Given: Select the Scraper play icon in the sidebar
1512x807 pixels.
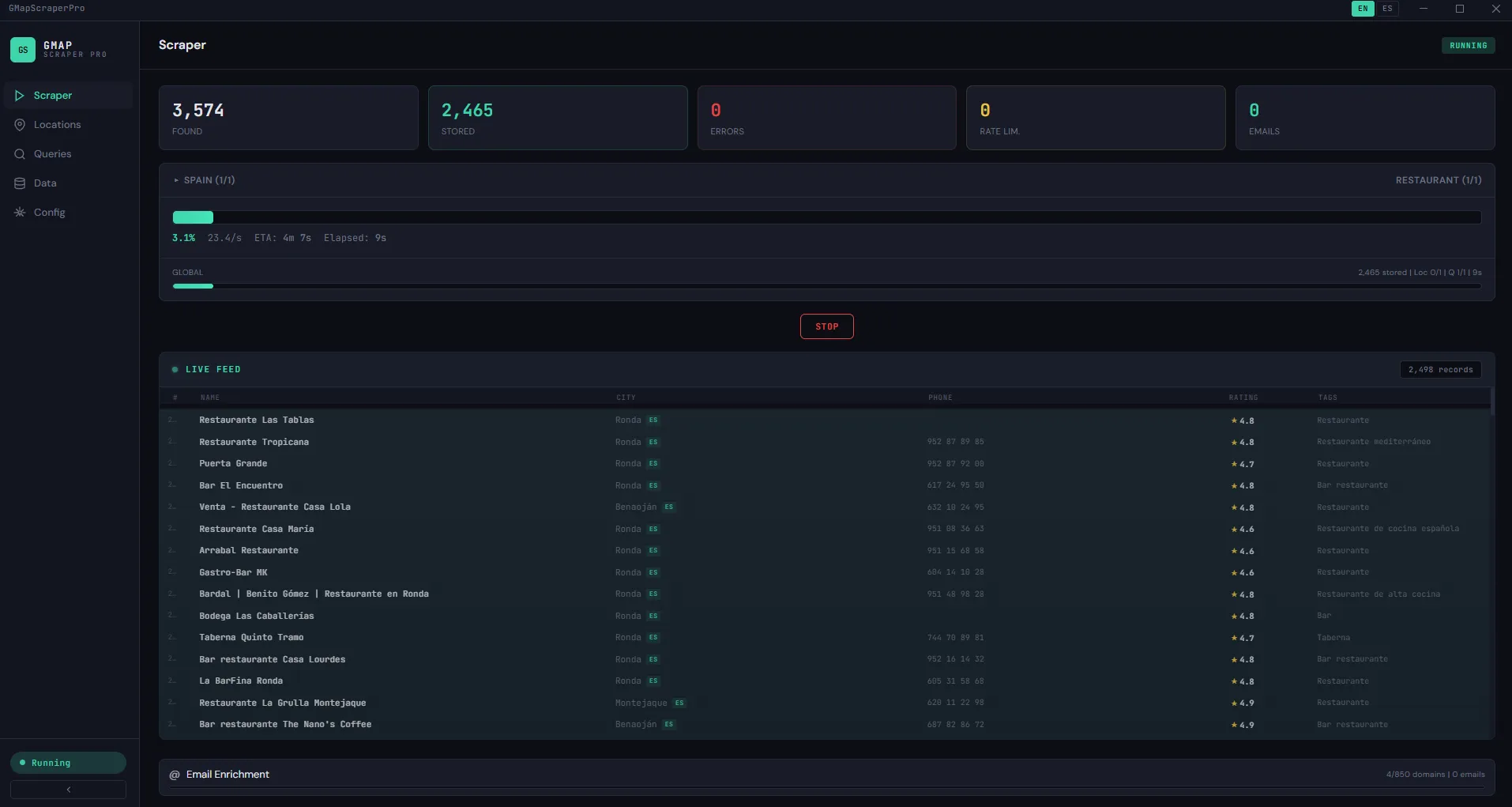Looking at the screenshot, I should pyautogui.click(x=20, y=95).
